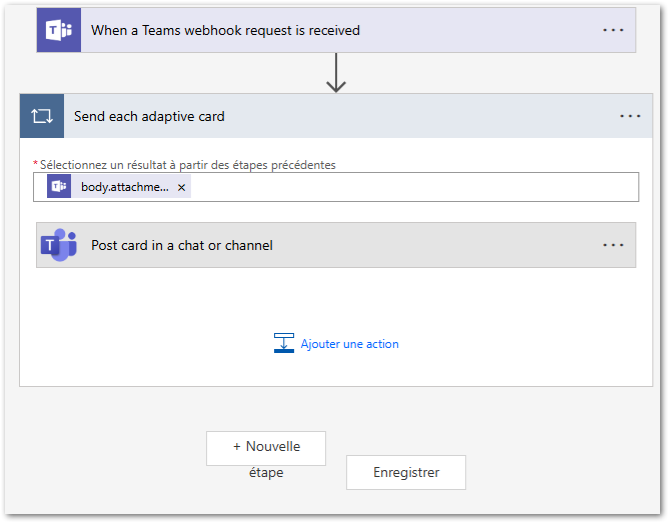The width and height of the screenshot is (669, 523).
Task: Click the Teams icon on the webhook trigger
Action: pyautogui.click(x=58, y=30)
